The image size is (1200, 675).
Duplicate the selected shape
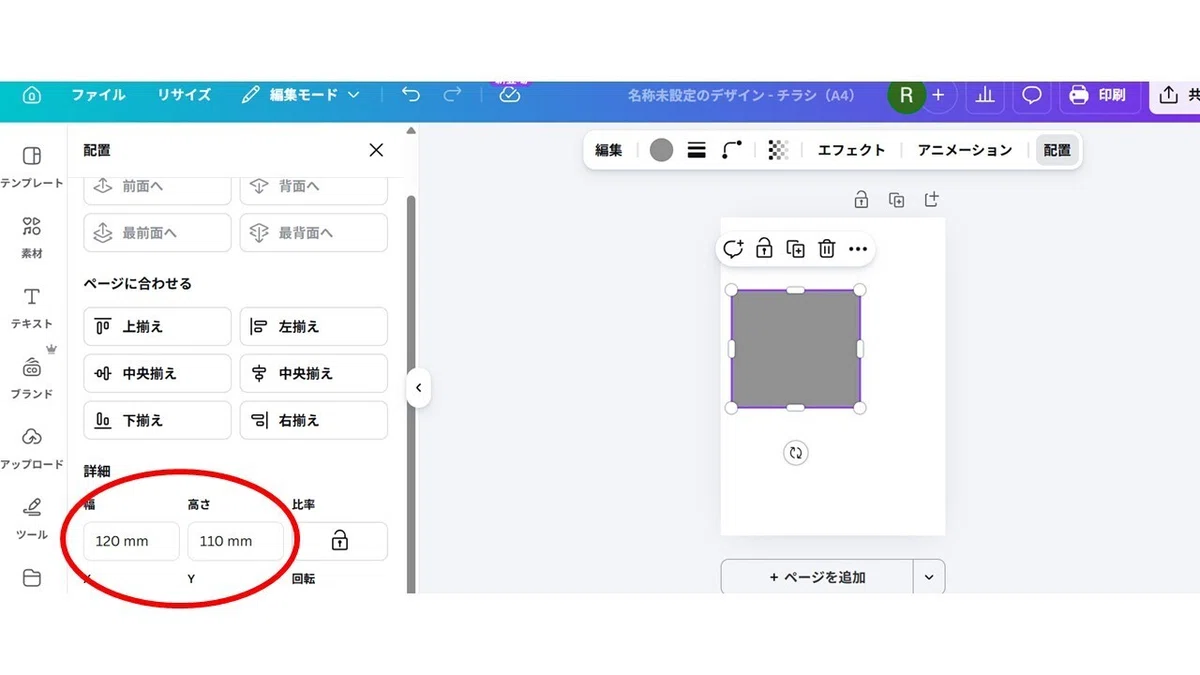click(x=796, y=249)
